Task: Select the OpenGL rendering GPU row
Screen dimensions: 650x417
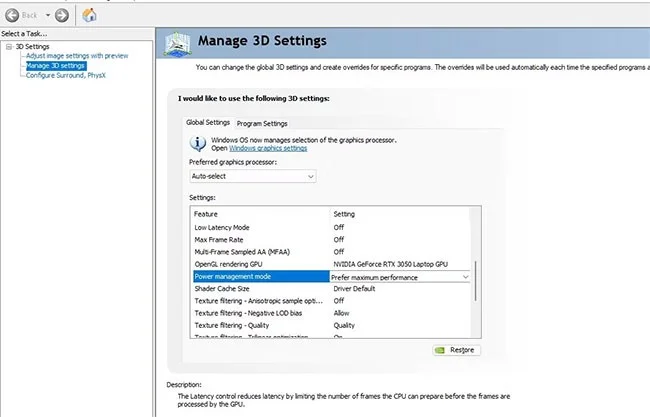Action: tap(260, 264)
